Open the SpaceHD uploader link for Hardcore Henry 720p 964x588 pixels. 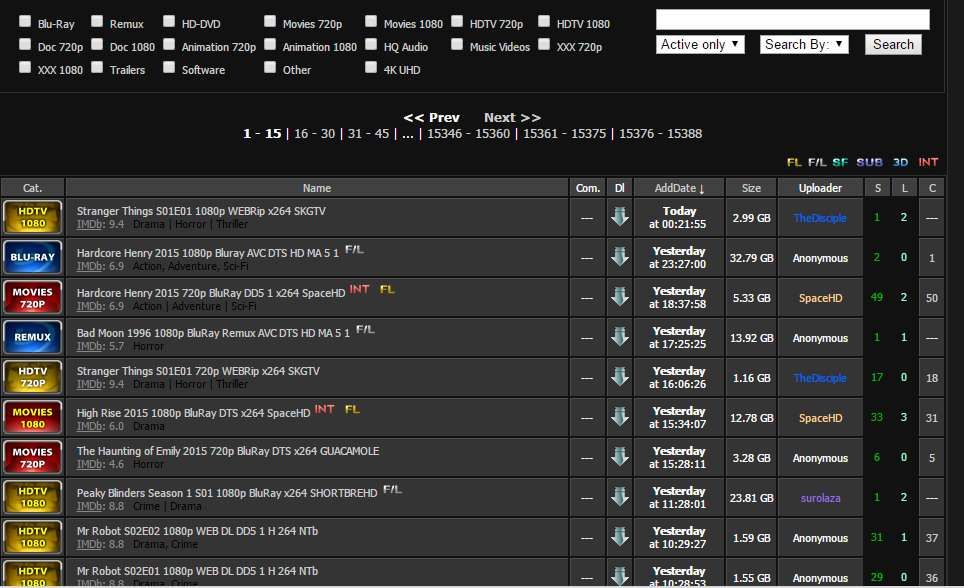pyautogui.click(x=820, y=298)
